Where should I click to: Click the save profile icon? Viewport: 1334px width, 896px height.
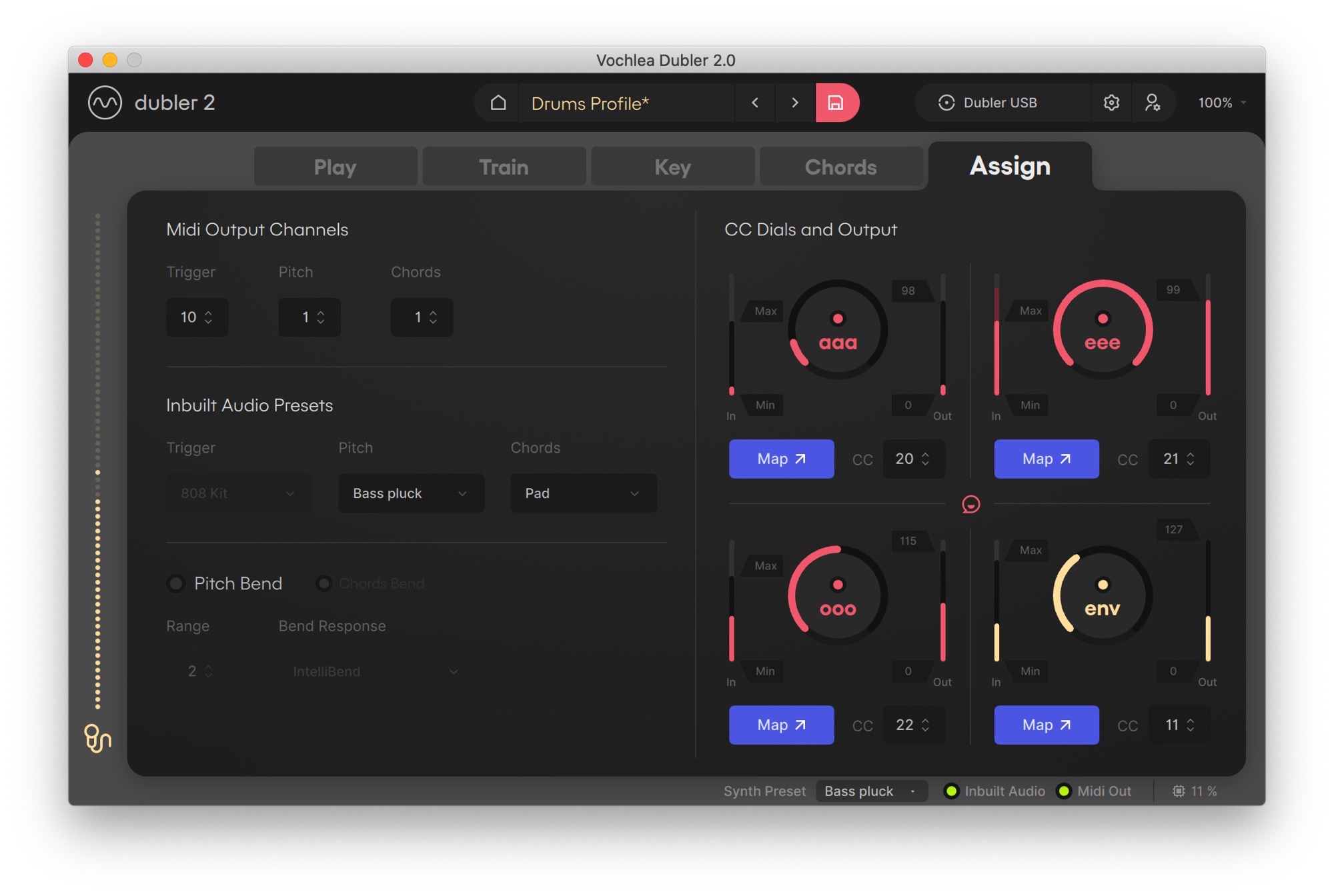[836, 102]
